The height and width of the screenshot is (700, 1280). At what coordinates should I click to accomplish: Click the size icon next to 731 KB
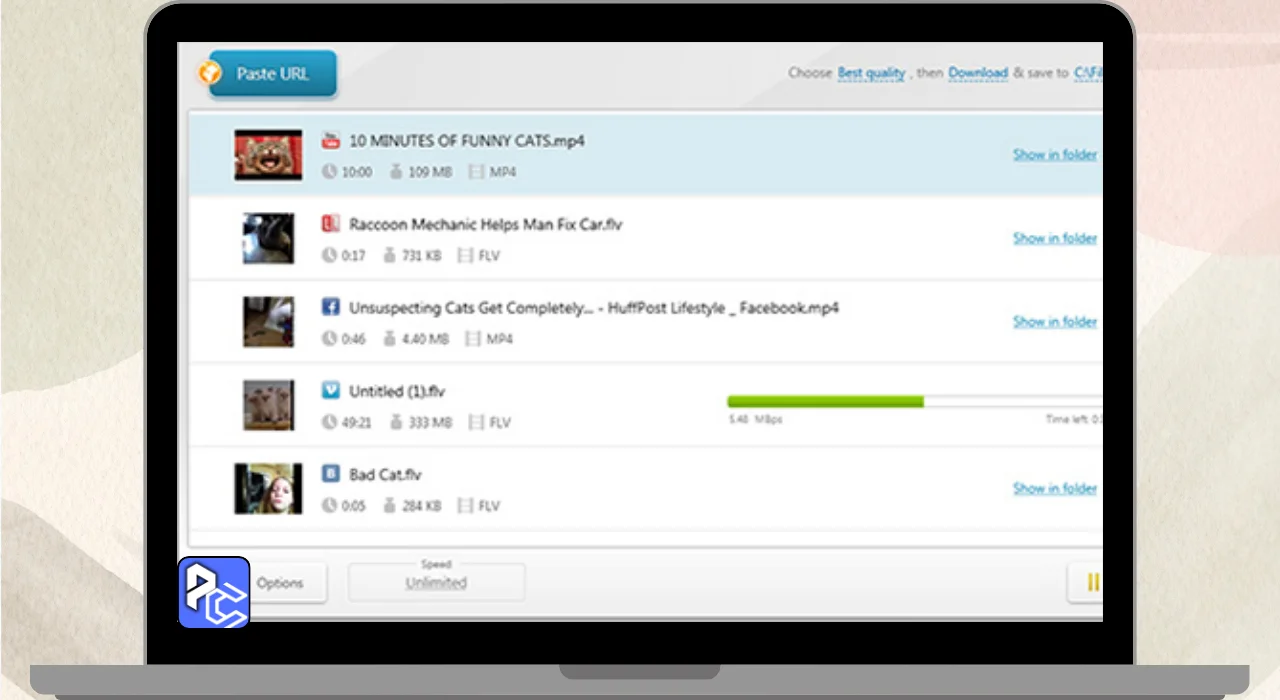pos(390,256)
